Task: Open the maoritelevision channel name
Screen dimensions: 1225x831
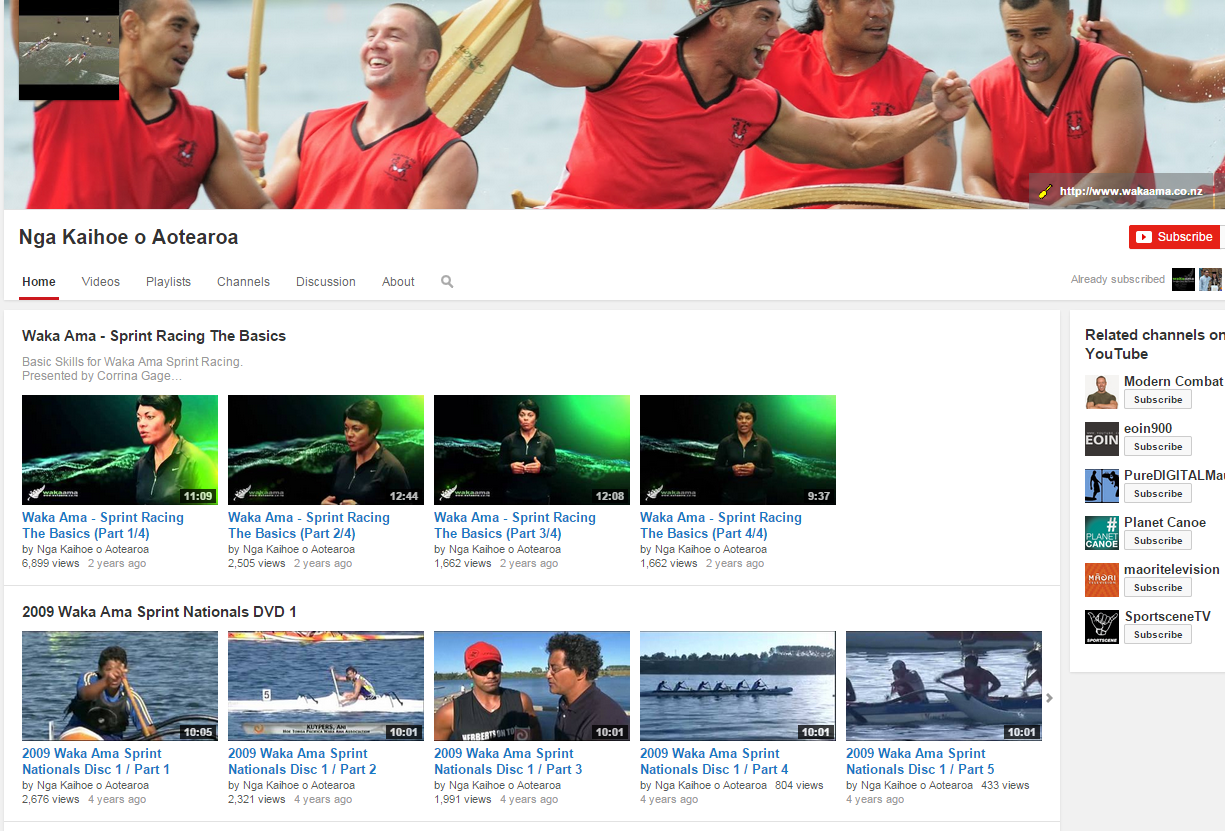Action: pos(1172,569)
